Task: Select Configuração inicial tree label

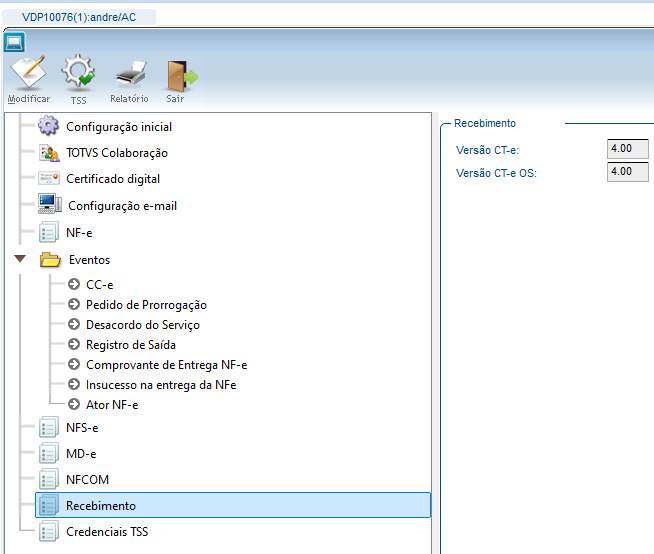Action: [x=119, y=127]
